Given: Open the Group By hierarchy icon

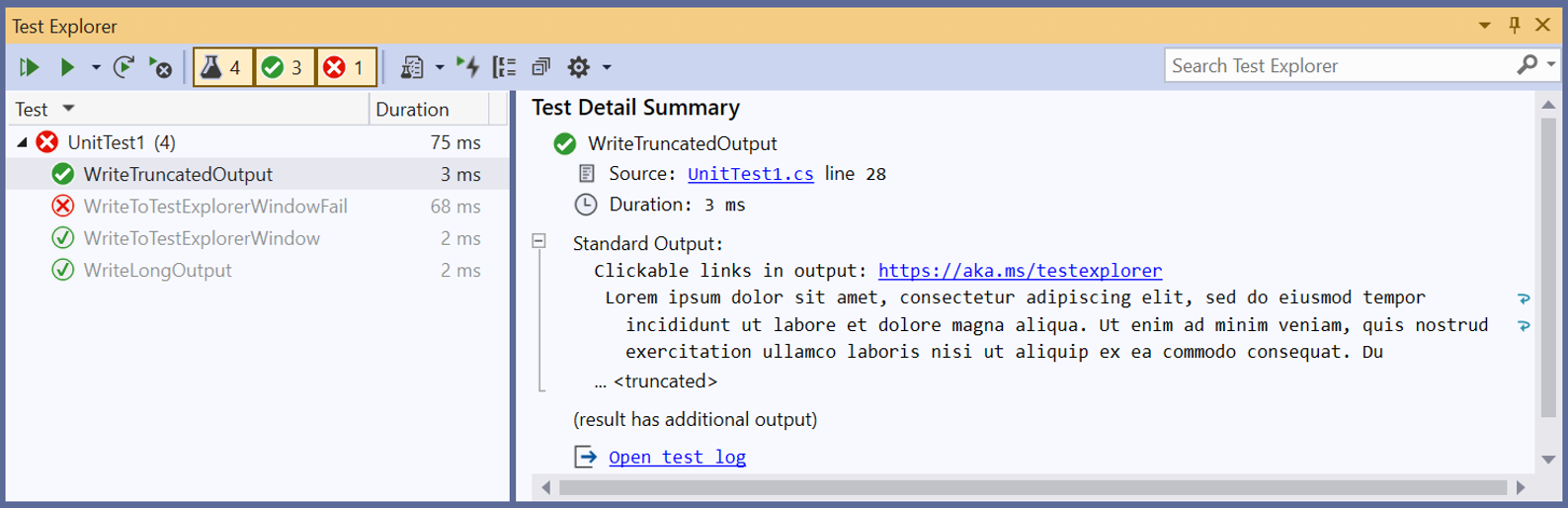Looking at the screenshot, I should (x=505, y=67).
